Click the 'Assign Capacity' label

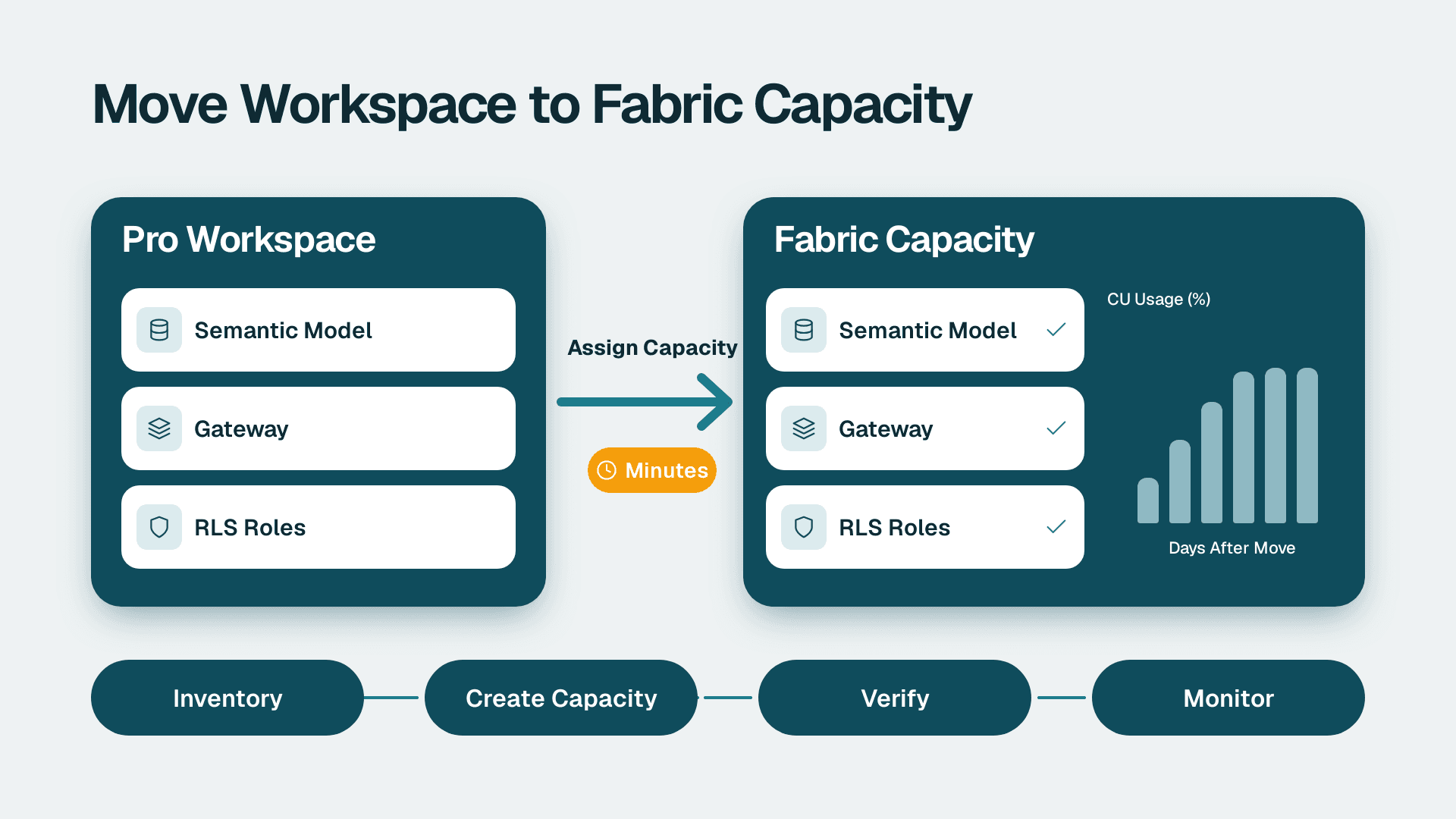click(652, 347)
